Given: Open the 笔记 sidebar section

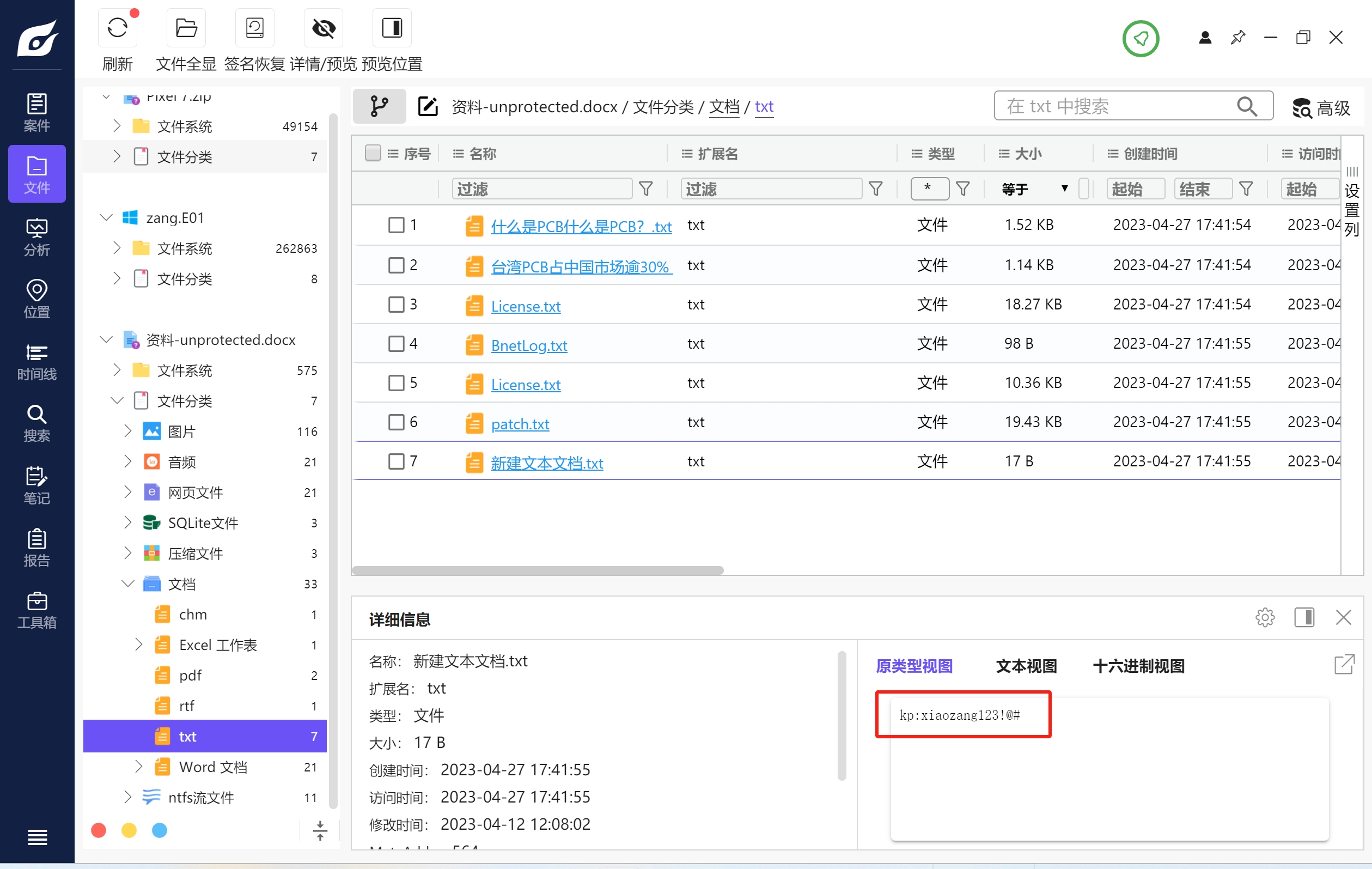Looking at the screenshot, I should pos(36,485).
